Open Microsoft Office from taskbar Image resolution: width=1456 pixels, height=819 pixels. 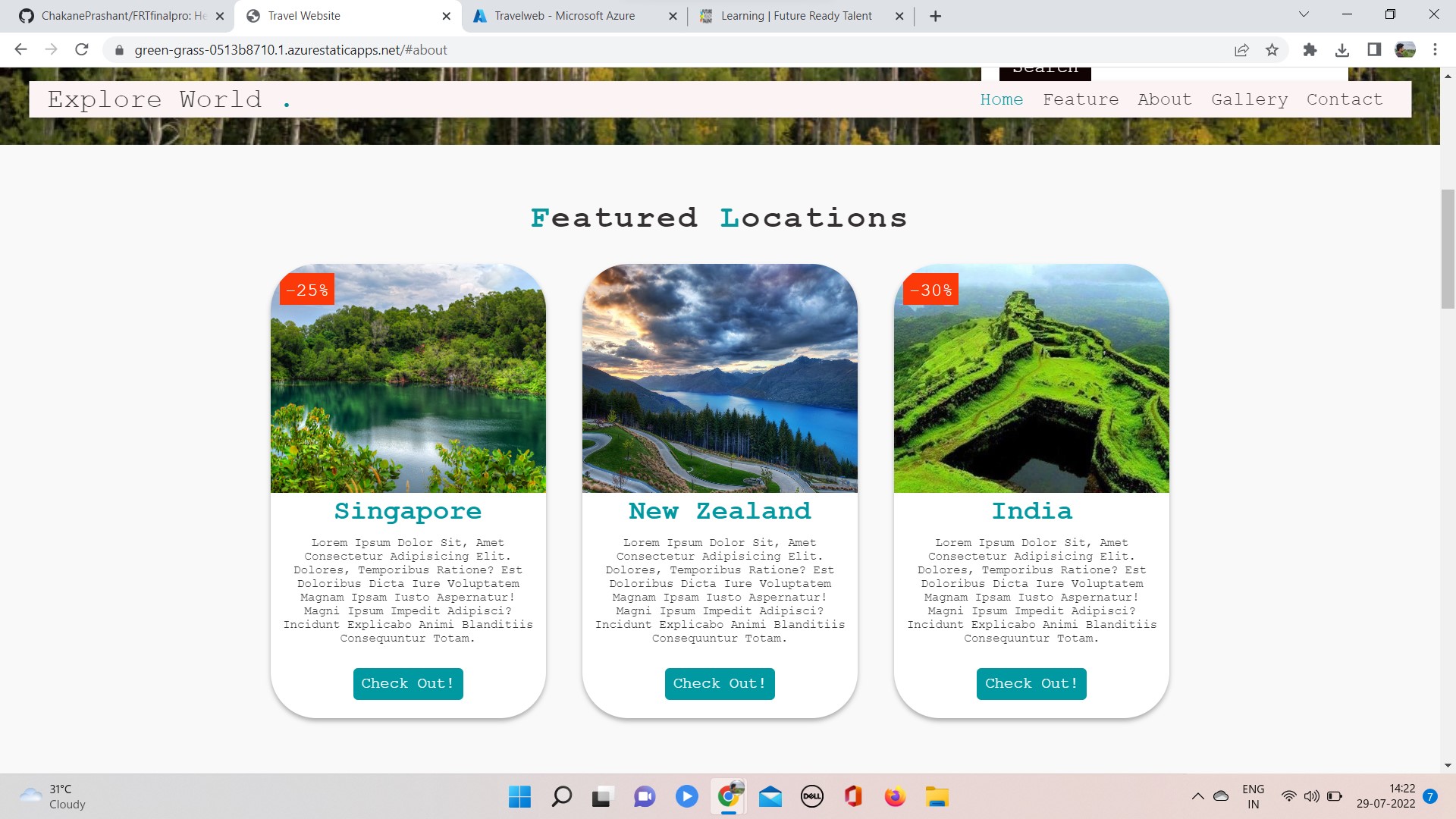(853, 796)
